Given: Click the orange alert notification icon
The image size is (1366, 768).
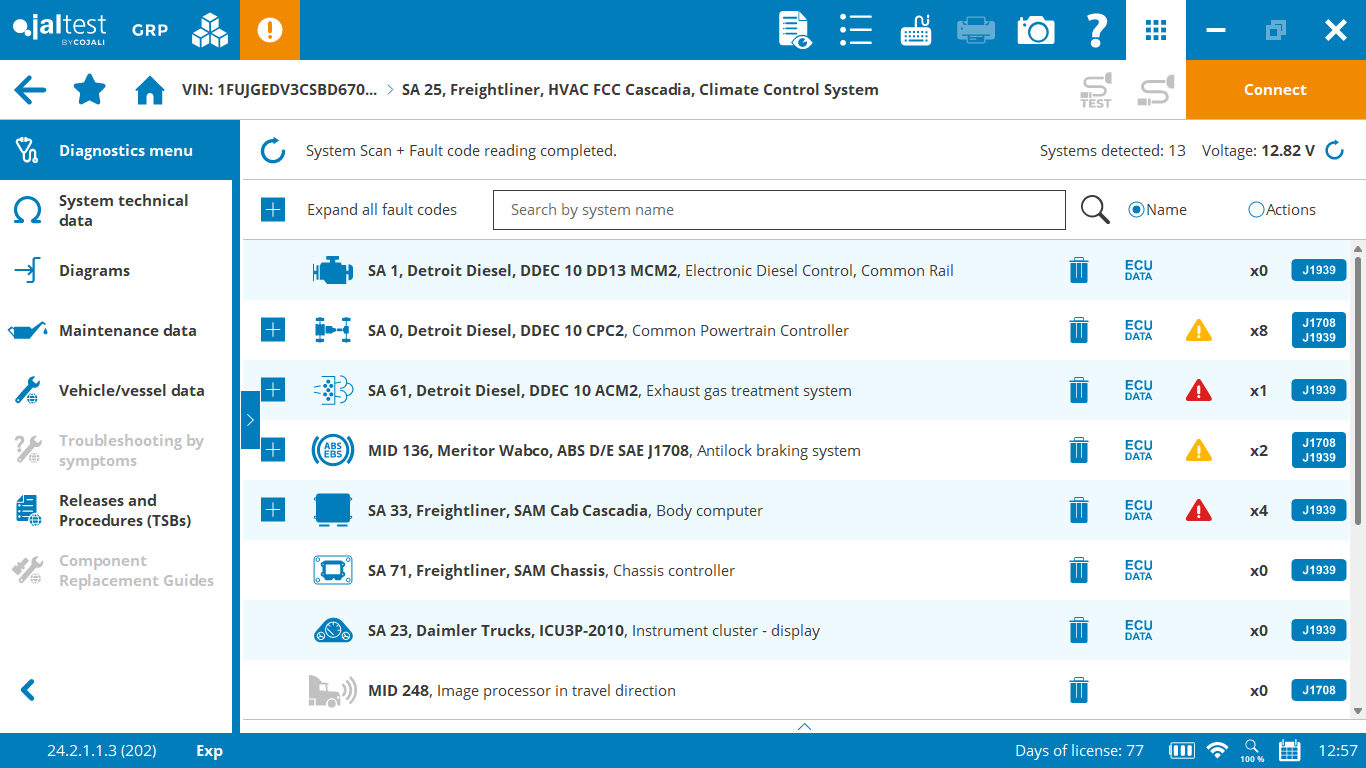Looking at the screenshot, I should [270, 30].
